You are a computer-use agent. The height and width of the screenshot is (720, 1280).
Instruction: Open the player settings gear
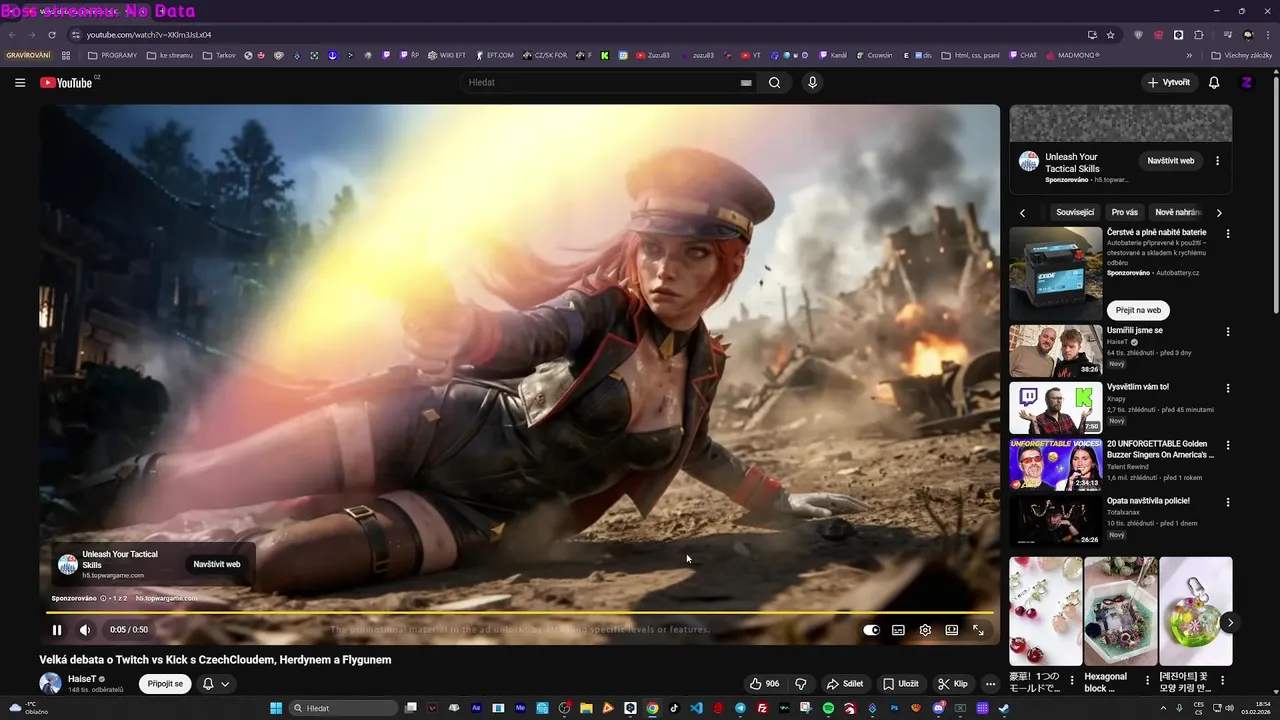tap(925, 630)
